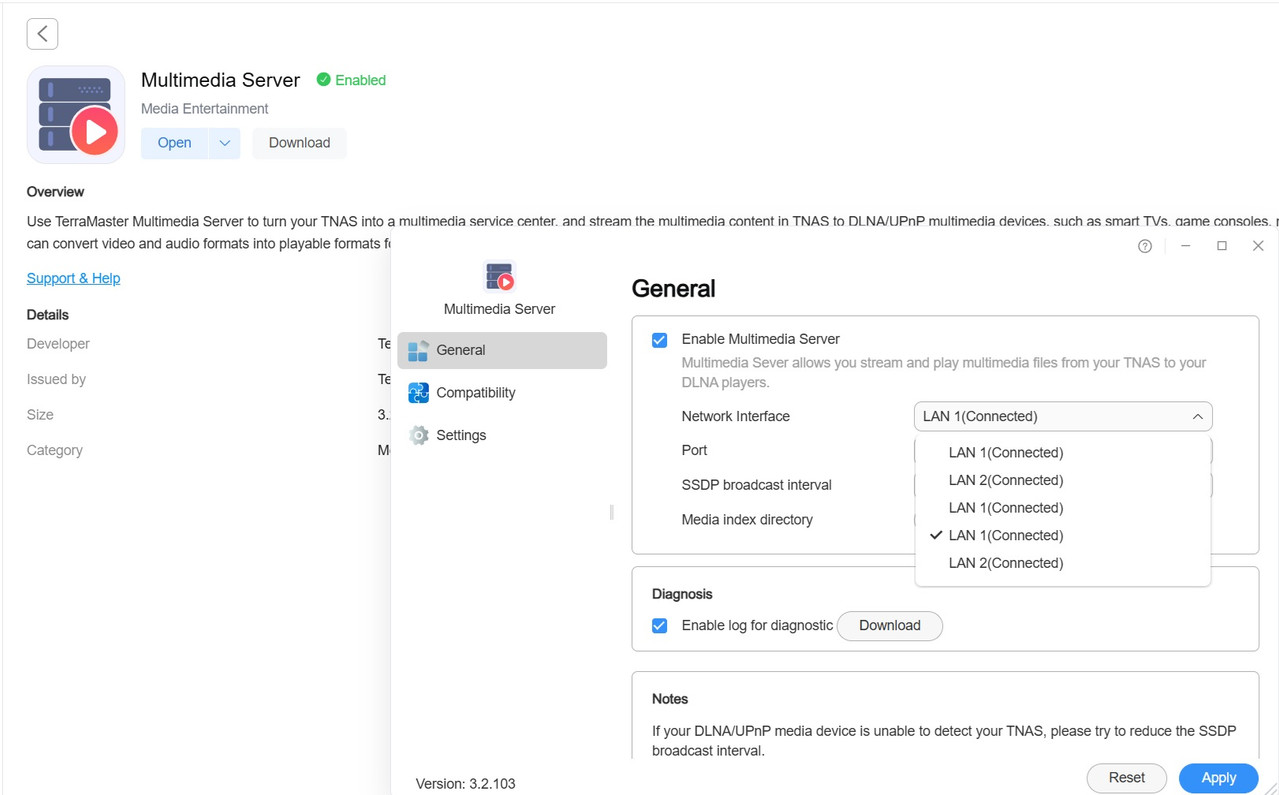Choose the first LAN 2(Connected) option
This screenshot has width=1279, height=795.
[x=1063, y=480]
